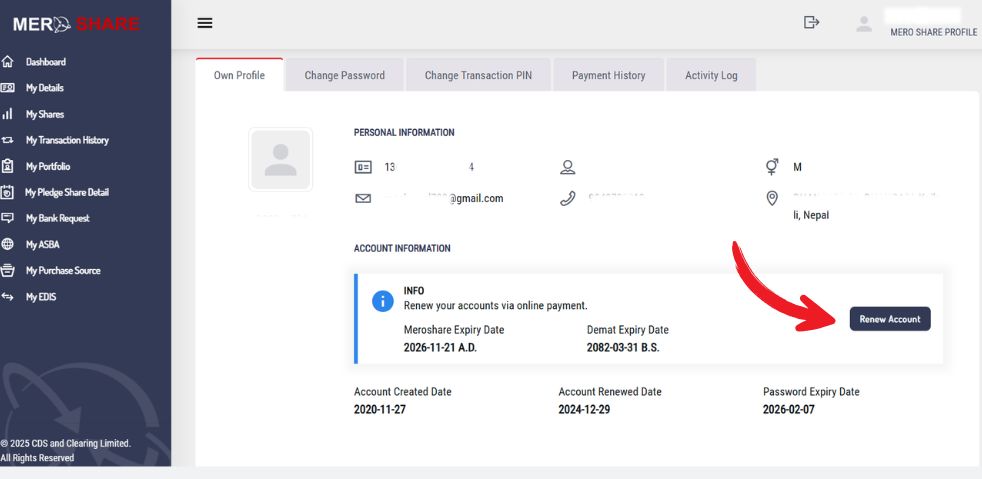Screen dimensions: 982x479
Task: Click account renewed date 2024-12-29
Action: 584,409
